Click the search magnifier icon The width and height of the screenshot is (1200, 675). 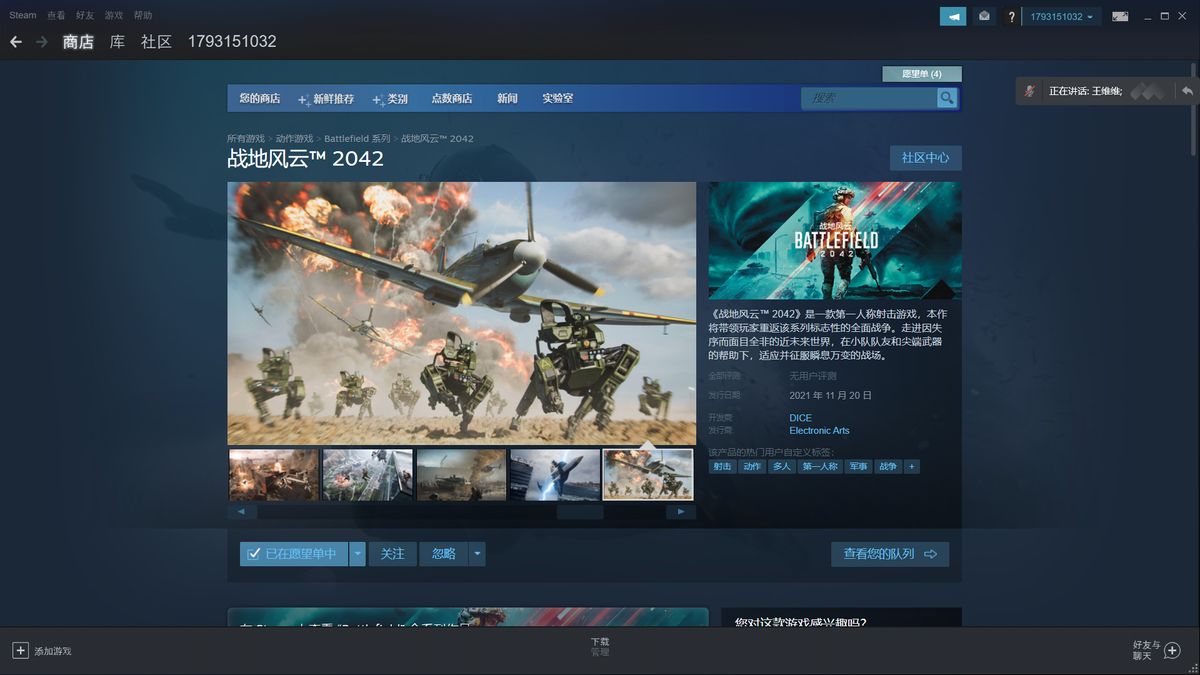click(946, 98)
